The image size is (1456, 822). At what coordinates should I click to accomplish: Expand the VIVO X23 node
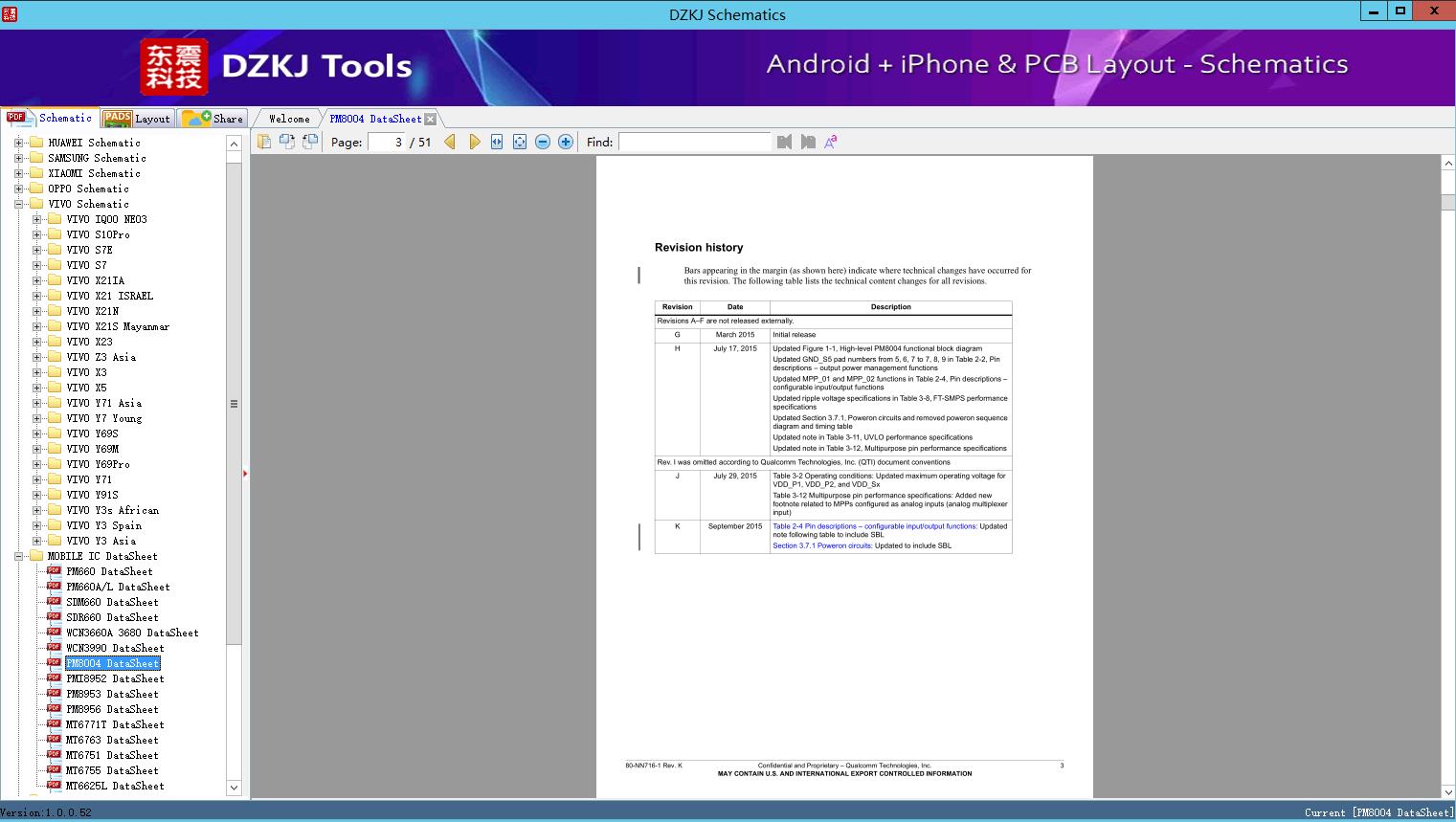click(36, 342)
